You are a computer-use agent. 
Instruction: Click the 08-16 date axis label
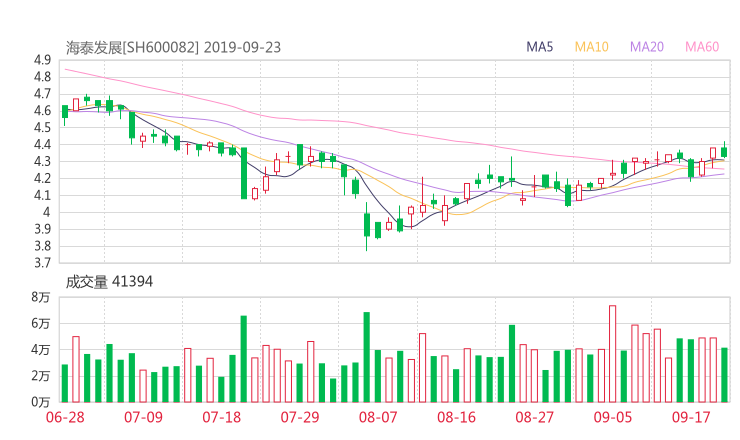tap(456, 417)
